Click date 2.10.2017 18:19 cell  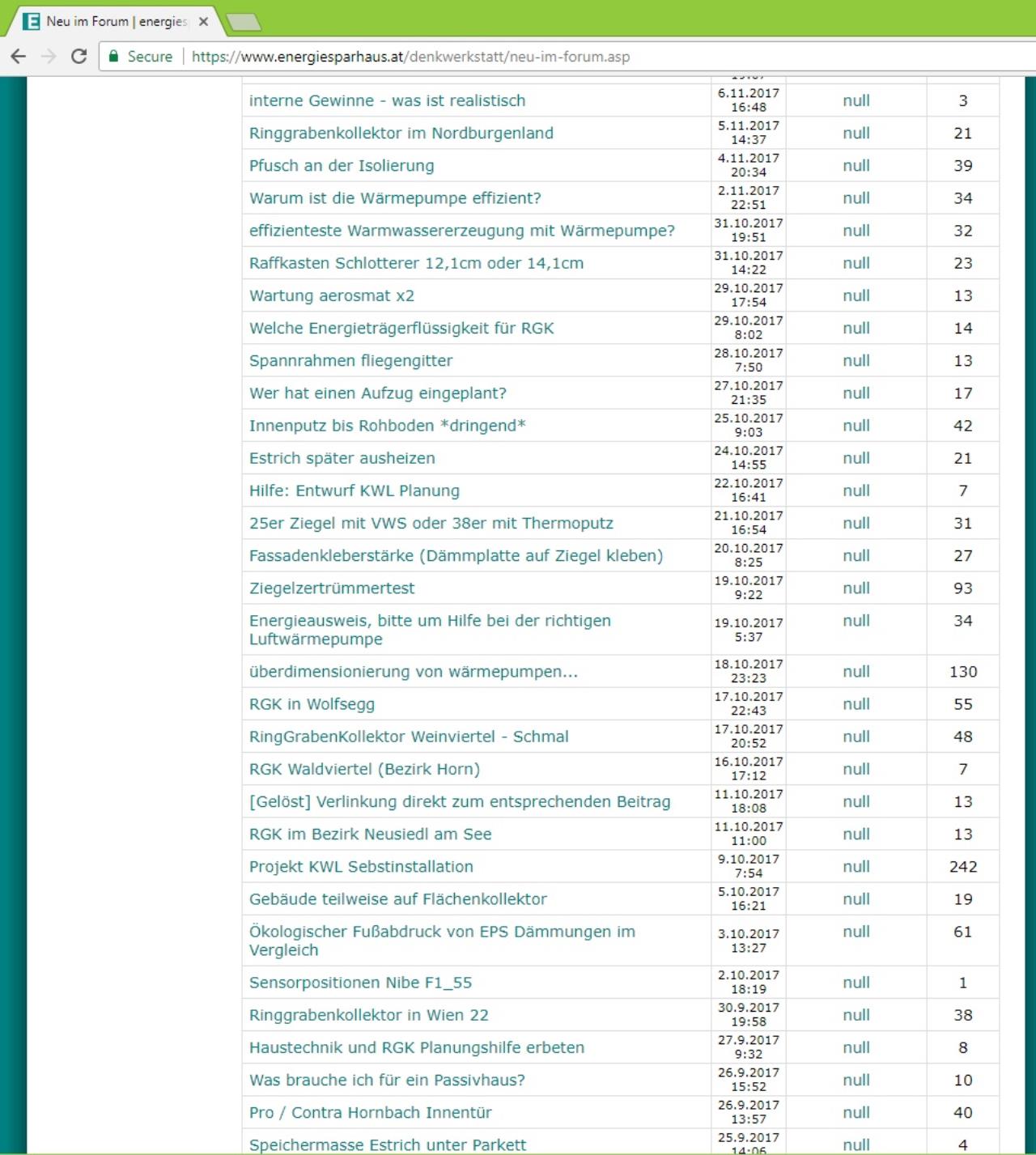pyautogui.click(x=749, y=982)
